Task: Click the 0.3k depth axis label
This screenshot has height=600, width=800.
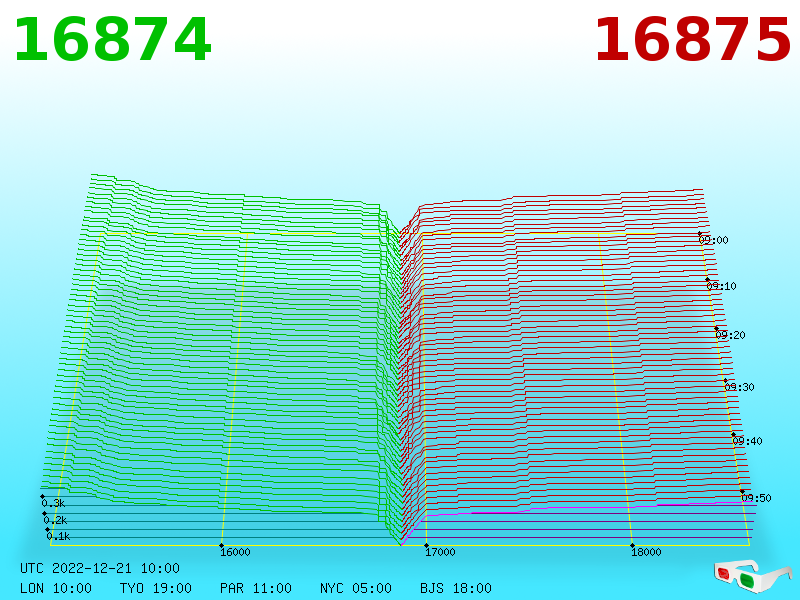Action: (53, 503)
